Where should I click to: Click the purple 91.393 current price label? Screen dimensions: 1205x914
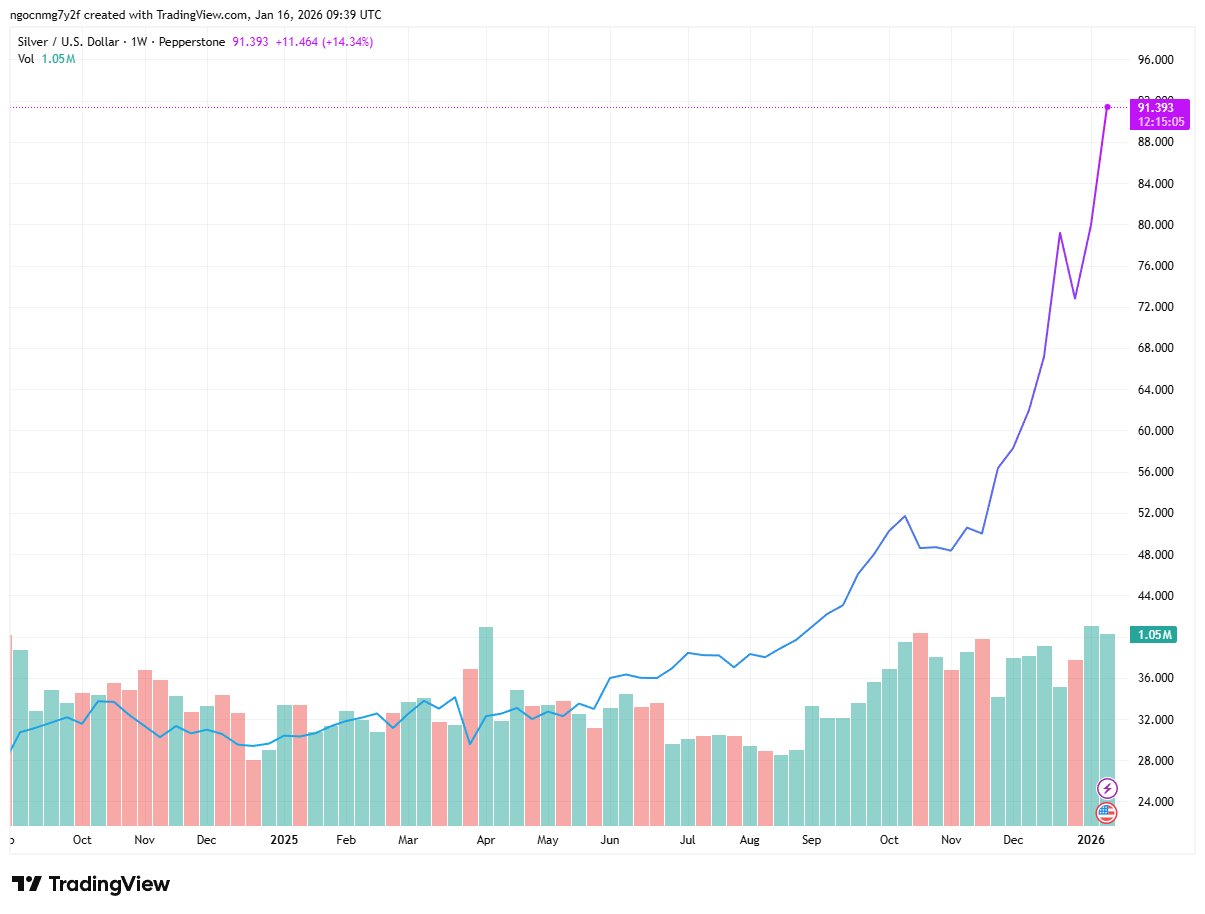[1160, 107]
